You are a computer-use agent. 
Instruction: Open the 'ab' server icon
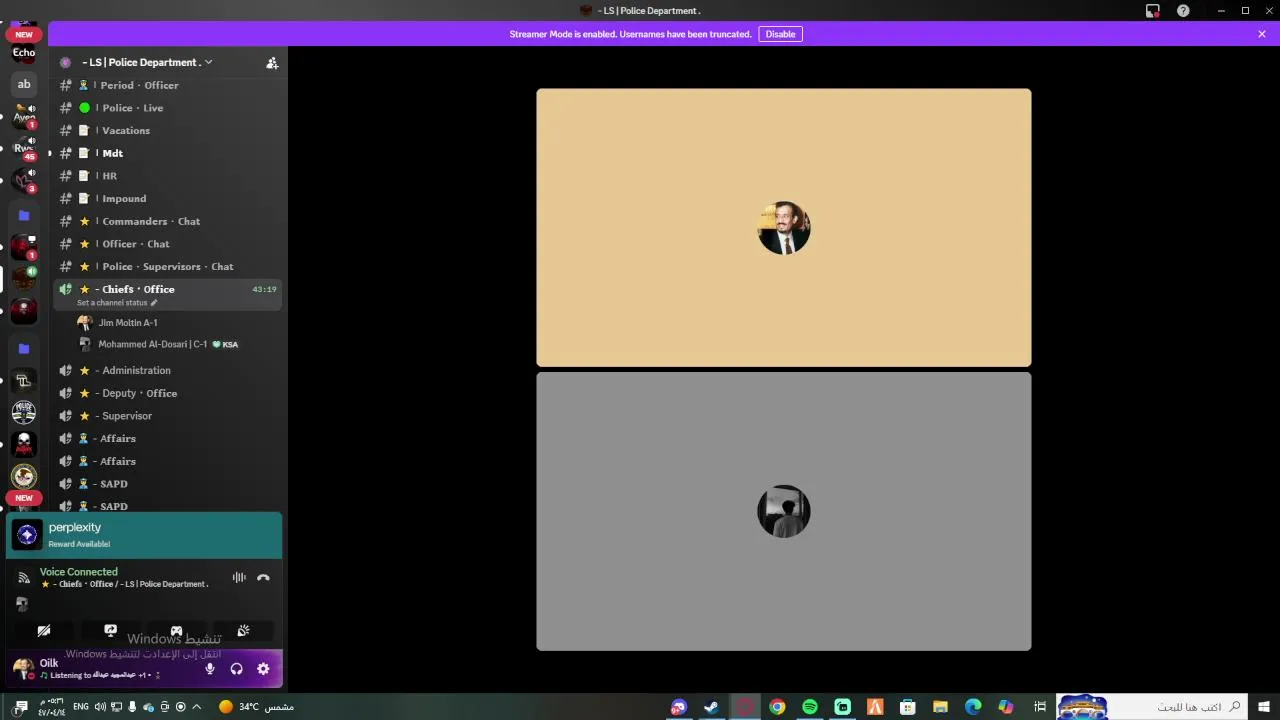pyautogui.click(x=24, y=84)
